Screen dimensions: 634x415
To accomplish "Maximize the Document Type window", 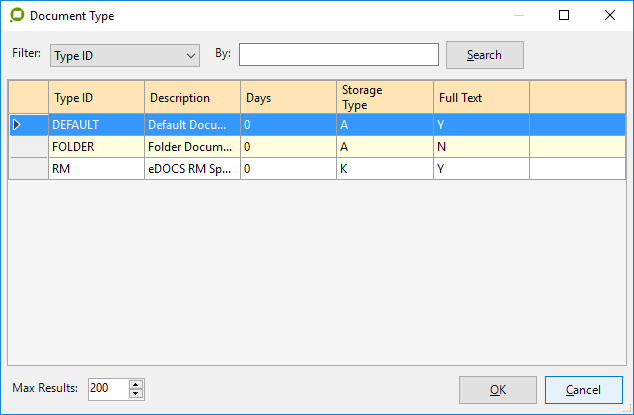I will (564, 16).
